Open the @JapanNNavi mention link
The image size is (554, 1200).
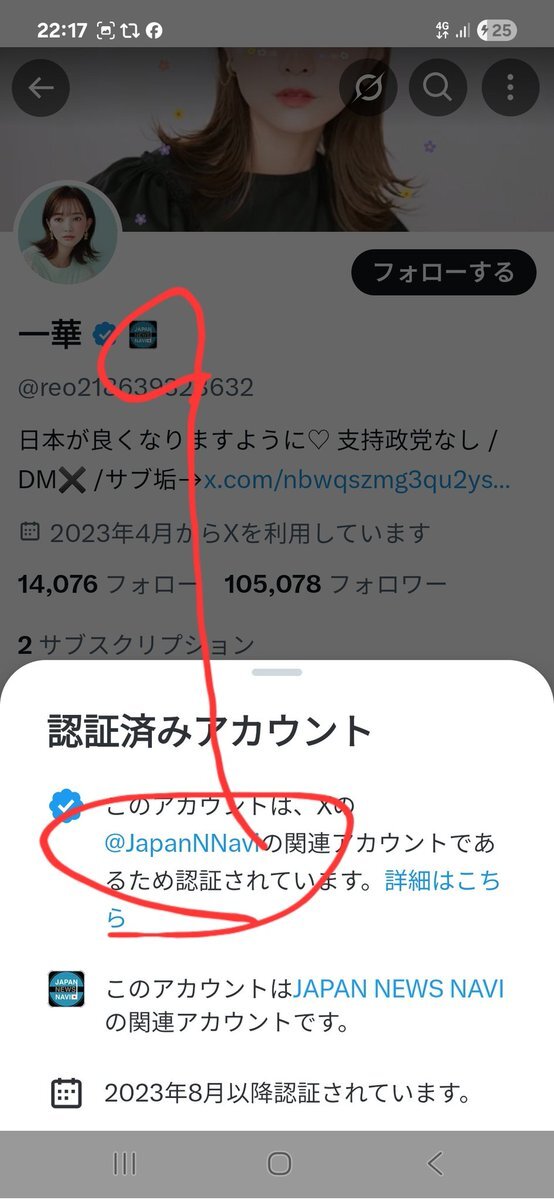coord(184,844)
